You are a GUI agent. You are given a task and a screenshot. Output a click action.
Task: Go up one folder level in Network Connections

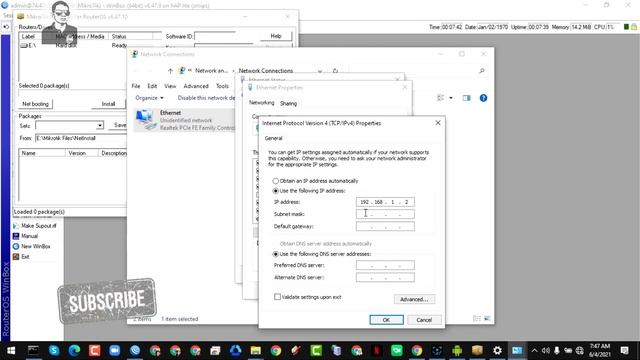click(x=170, y=71)
